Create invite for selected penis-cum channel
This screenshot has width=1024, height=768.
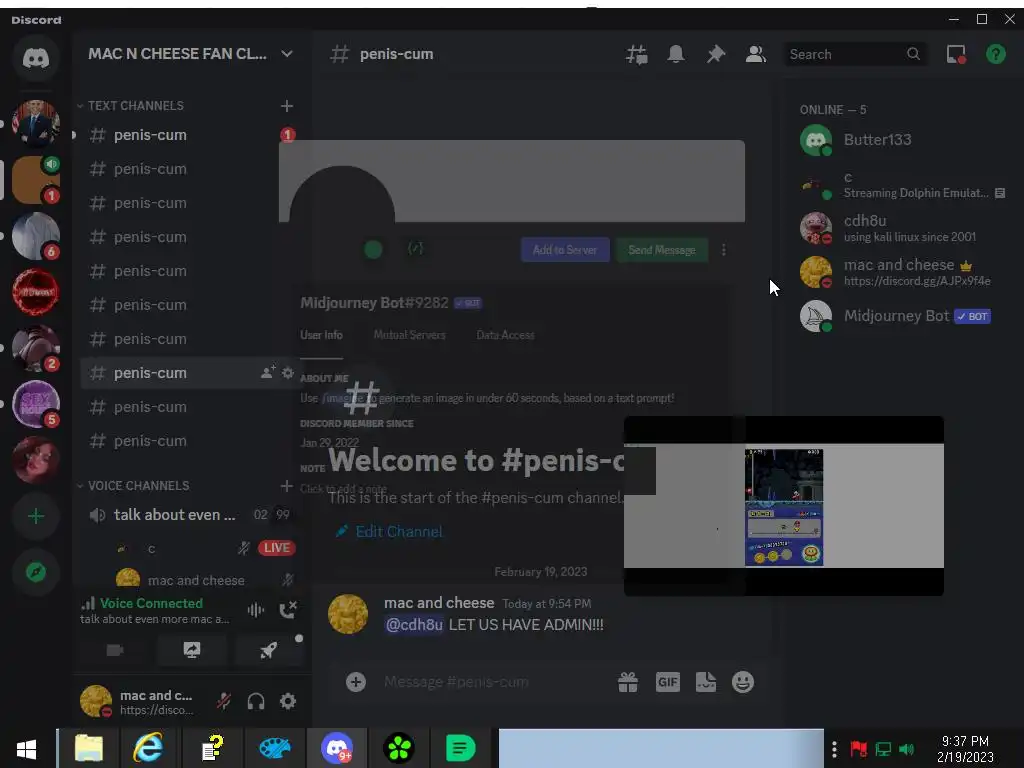point(268,373)
